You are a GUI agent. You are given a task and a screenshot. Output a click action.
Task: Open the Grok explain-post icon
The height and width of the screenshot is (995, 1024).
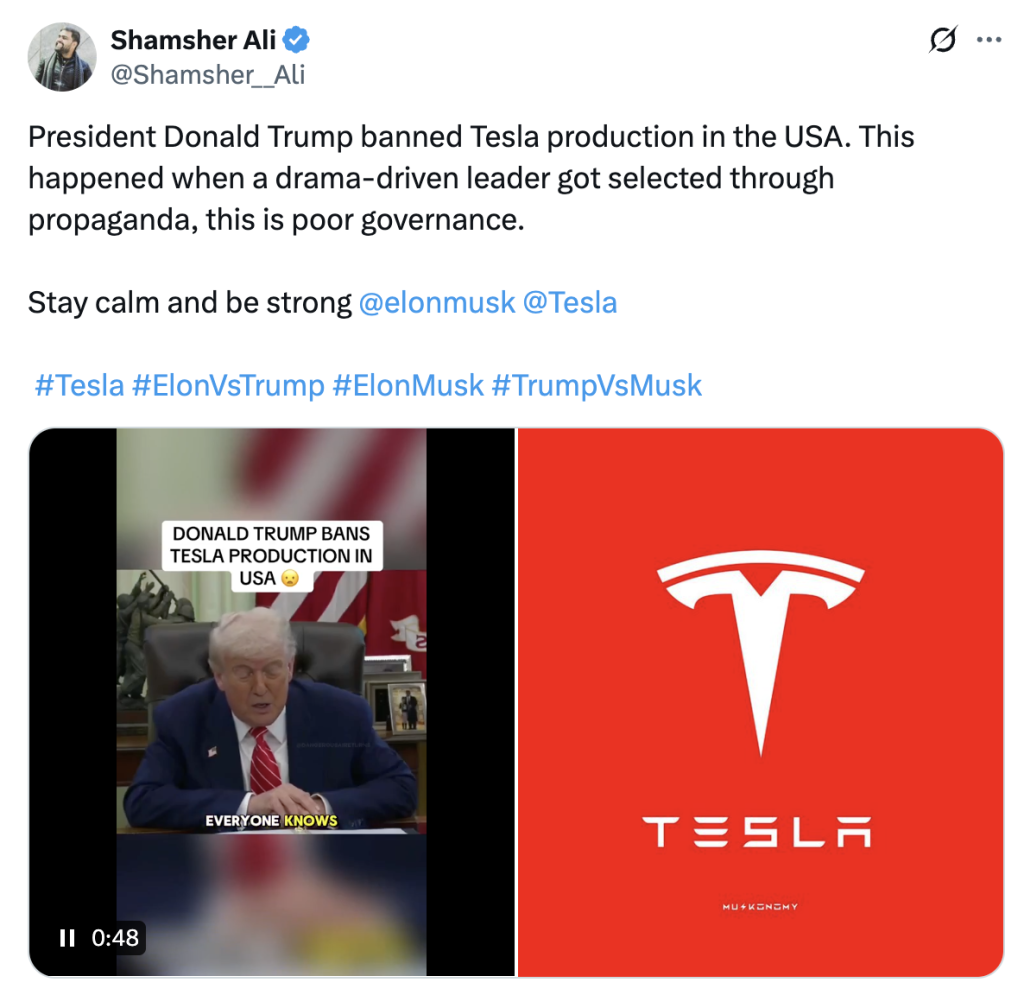pyautogui.click(x=943, y=40)
